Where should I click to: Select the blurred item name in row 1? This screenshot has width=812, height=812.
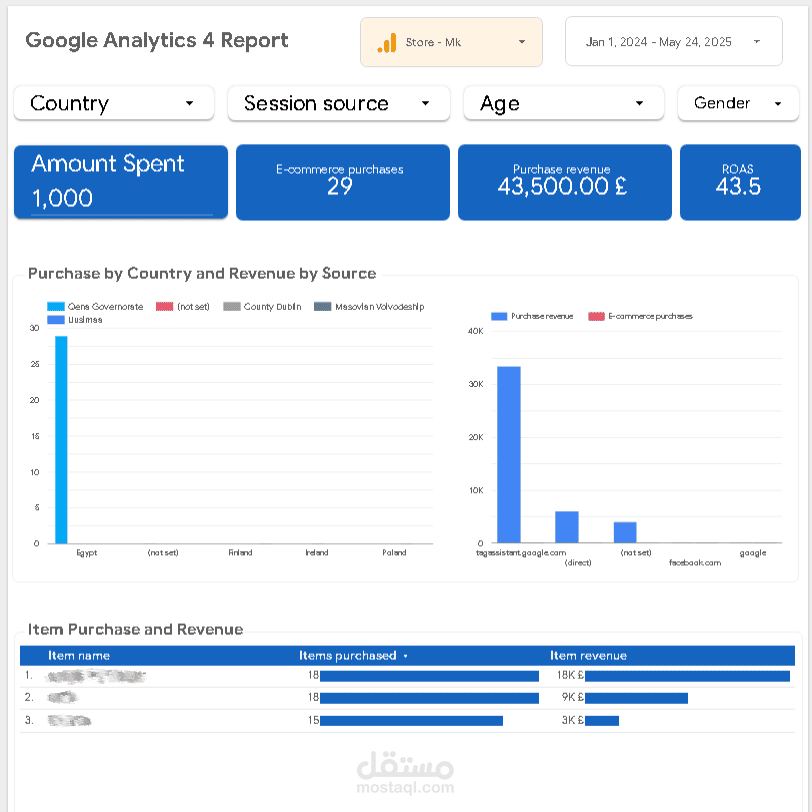point(96,676)
